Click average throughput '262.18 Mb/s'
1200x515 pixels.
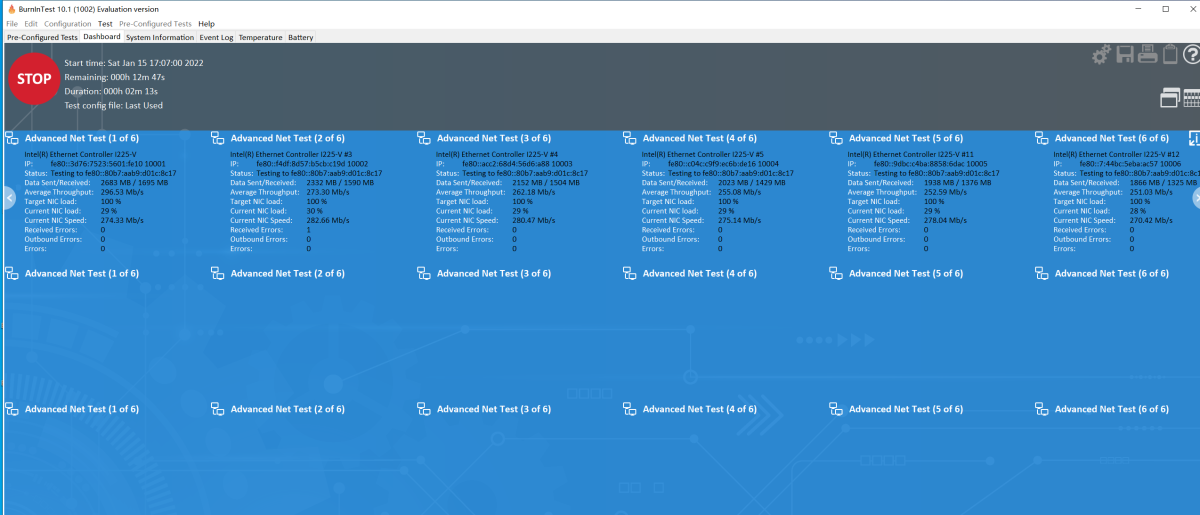[x=534, y=192]
